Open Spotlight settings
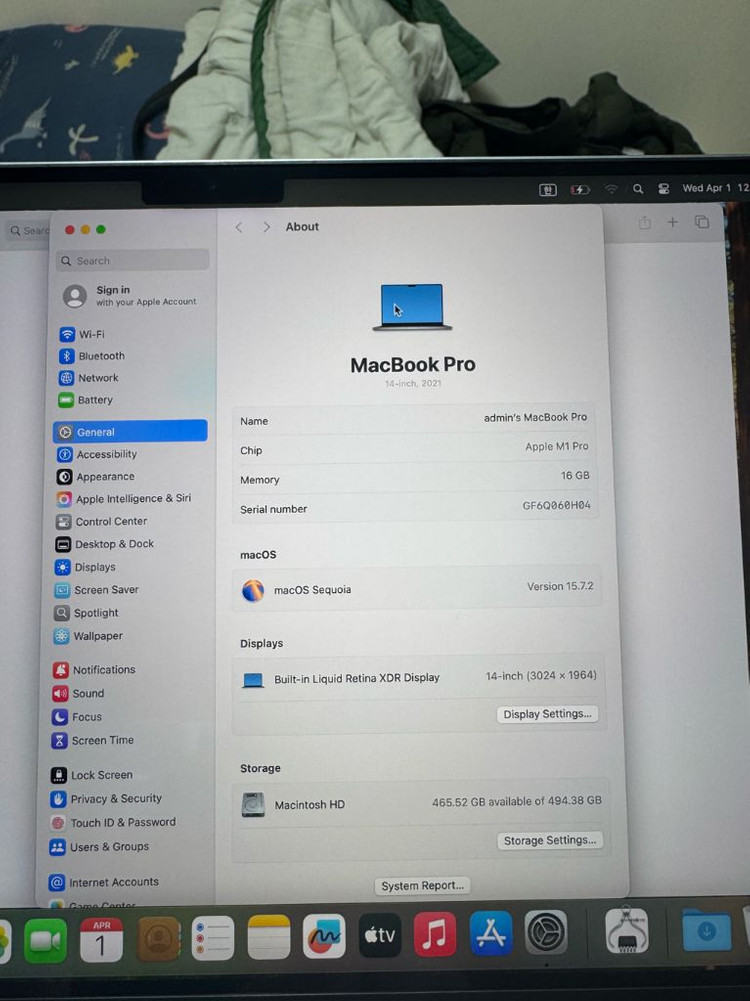Image resolution: width=750 pixels, height=1001 pixels. click(x=87, y=613)
